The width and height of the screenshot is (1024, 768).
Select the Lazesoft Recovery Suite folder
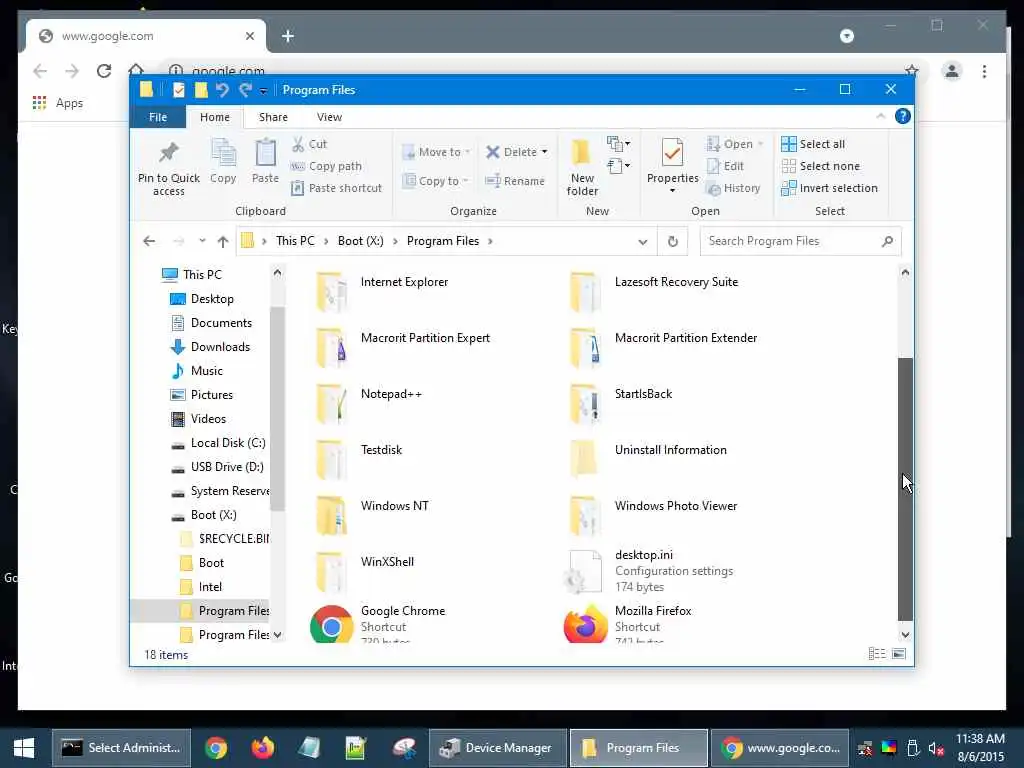654,291
